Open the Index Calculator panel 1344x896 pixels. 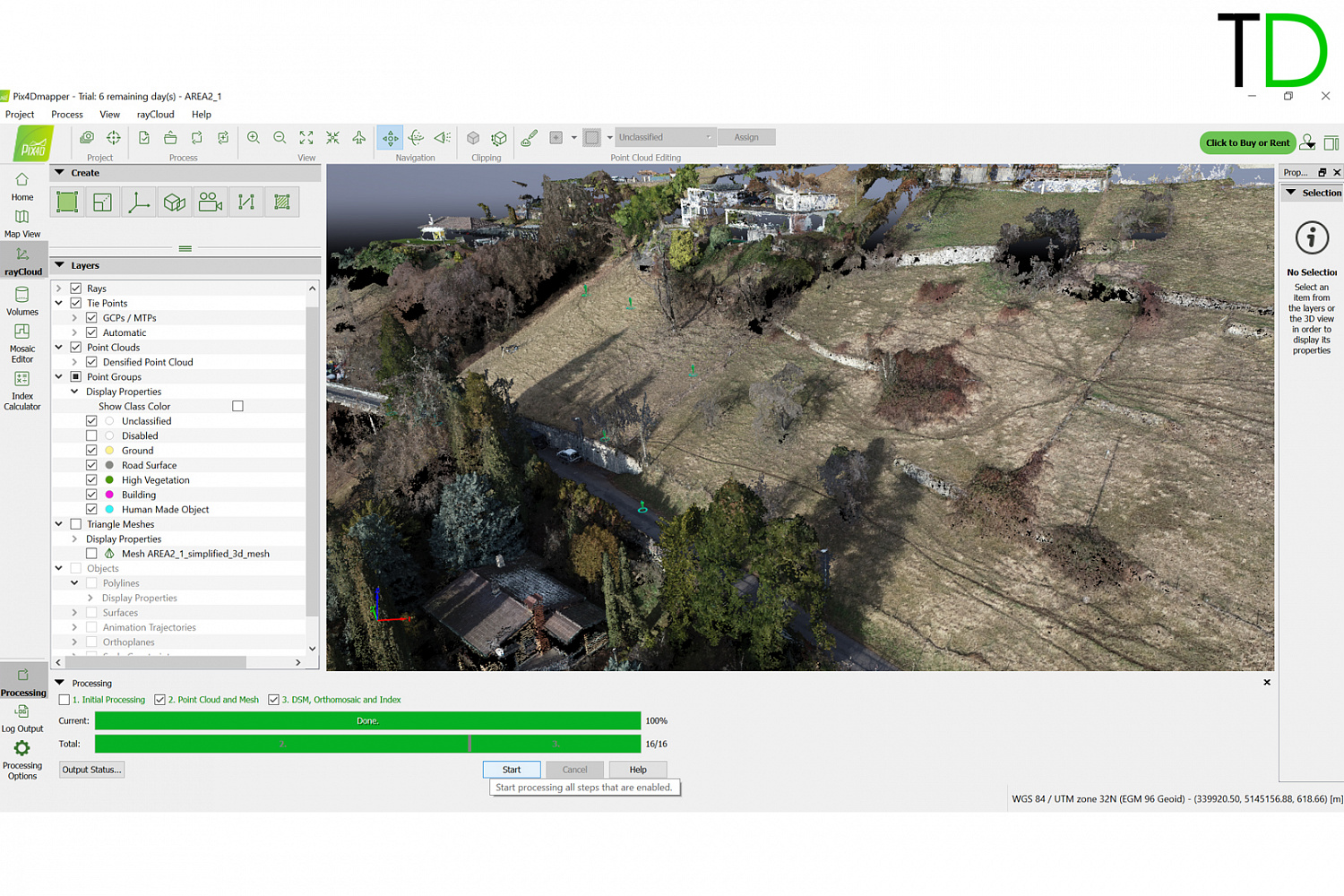click(x=22, y=392)
